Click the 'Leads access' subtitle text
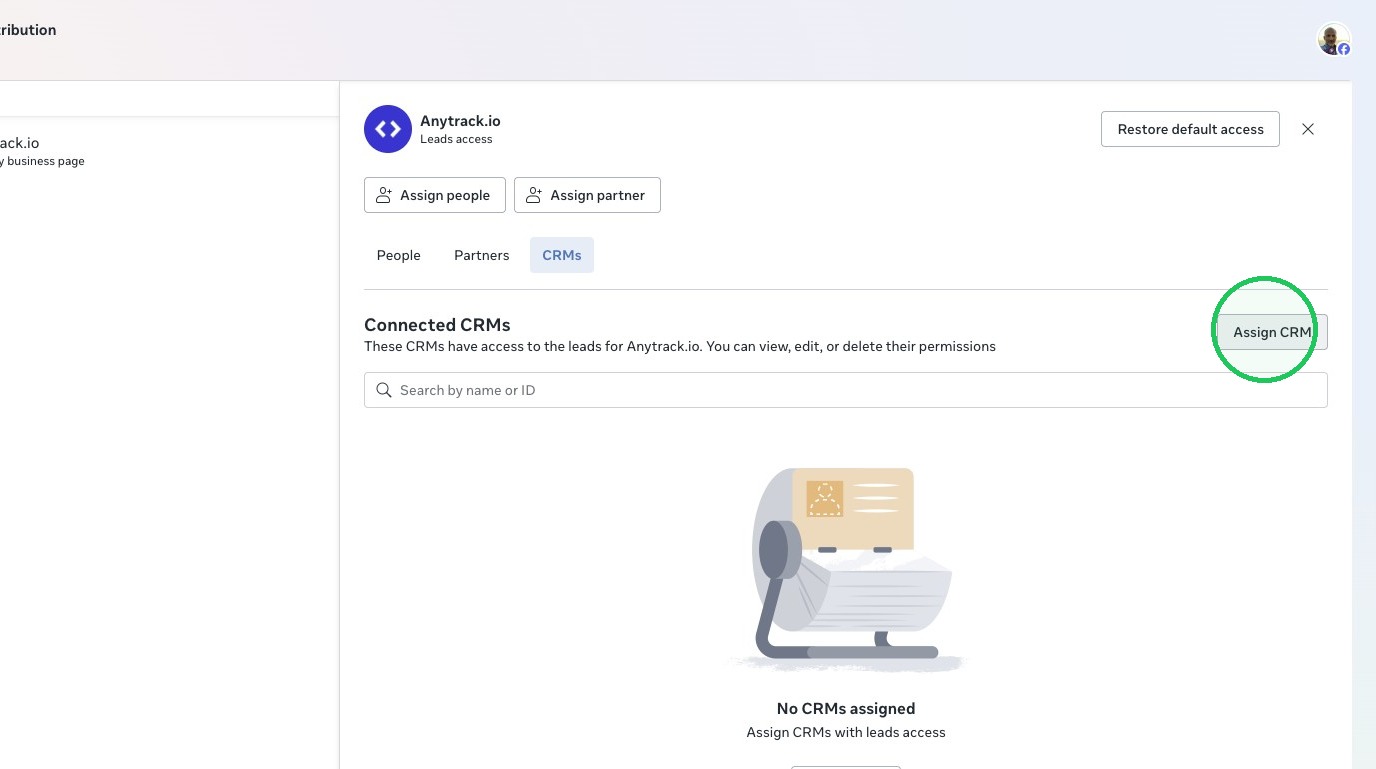The image size is (1376, 769). tap(456, 139)
